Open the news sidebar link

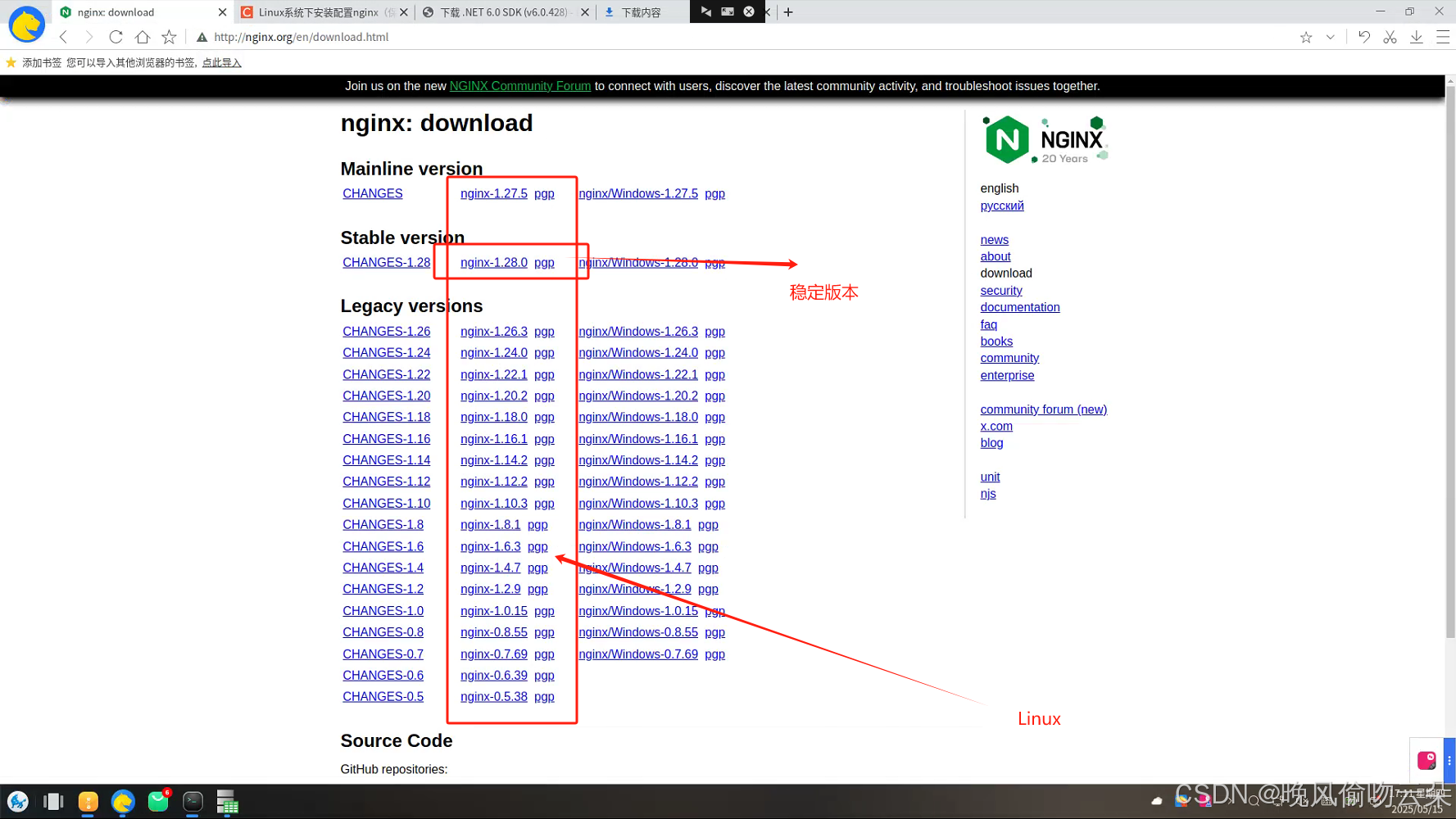pyautogui.click(x=995, y=239)
